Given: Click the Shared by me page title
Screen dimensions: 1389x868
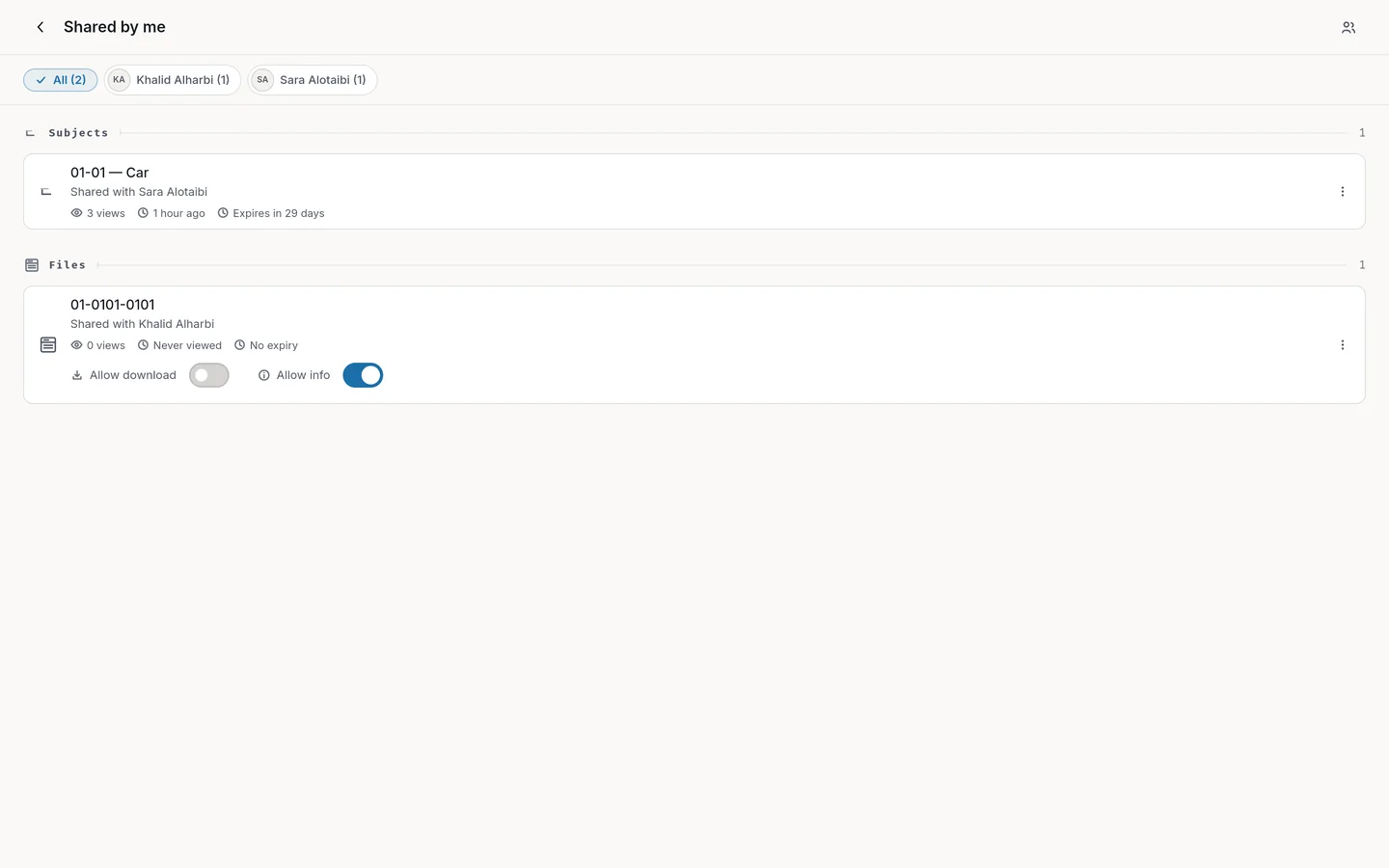Looking at the screenshot, I should coord(115,27).
